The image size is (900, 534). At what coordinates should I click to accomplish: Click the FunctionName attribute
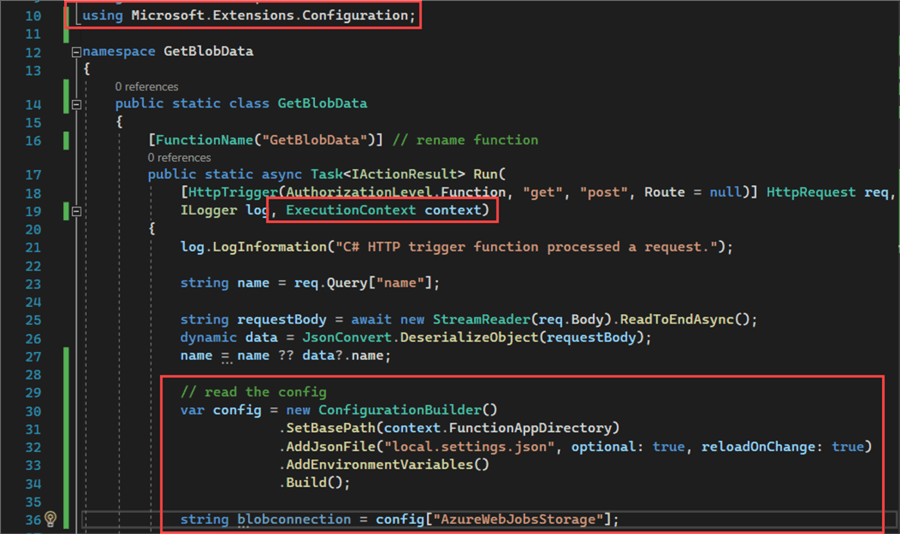[x=204, y=140]
